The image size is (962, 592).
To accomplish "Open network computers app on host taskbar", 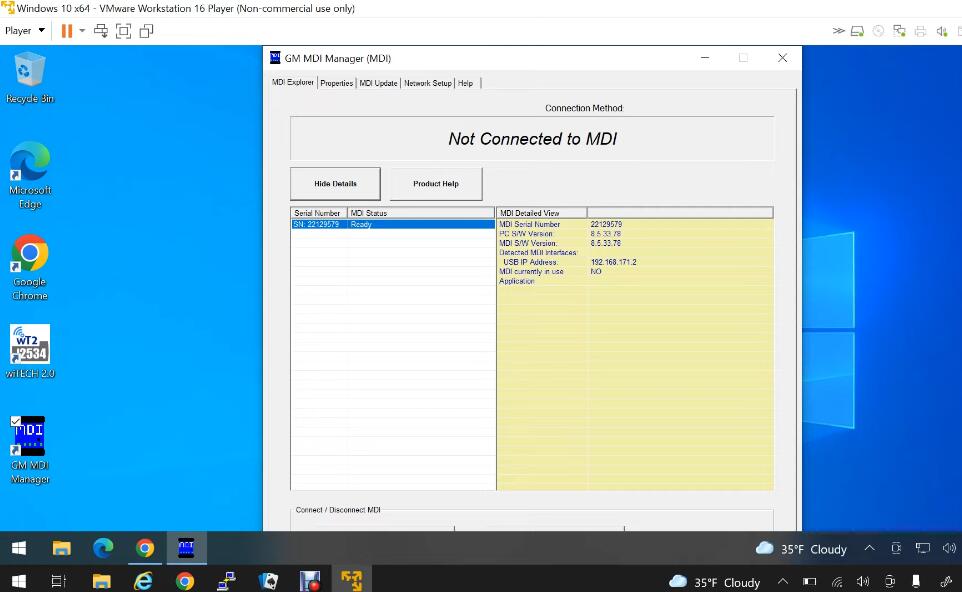I will (x=226, y=580).
